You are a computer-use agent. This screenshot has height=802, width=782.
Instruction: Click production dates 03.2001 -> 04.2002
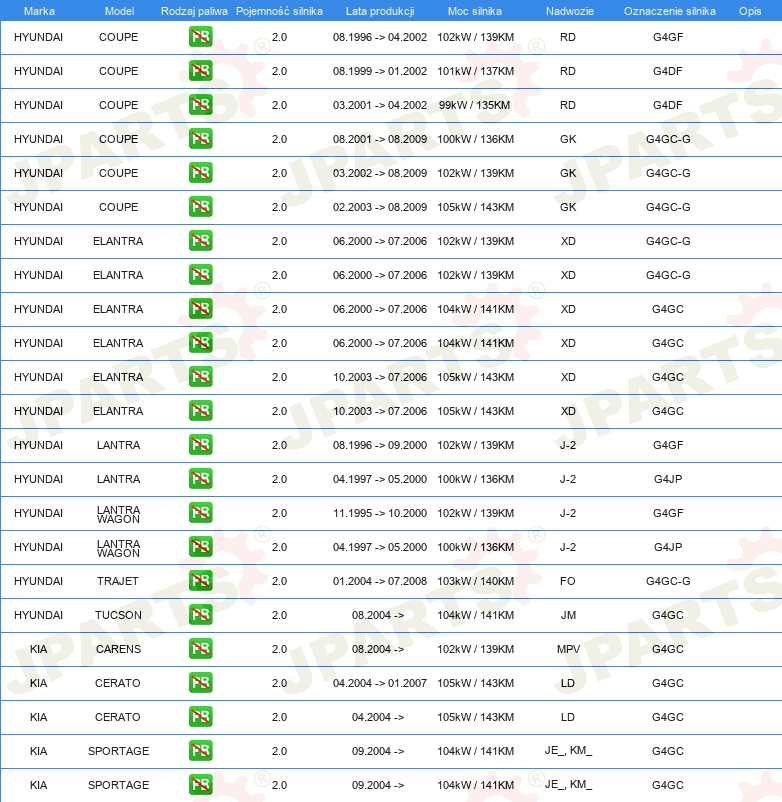pos(379,105)
